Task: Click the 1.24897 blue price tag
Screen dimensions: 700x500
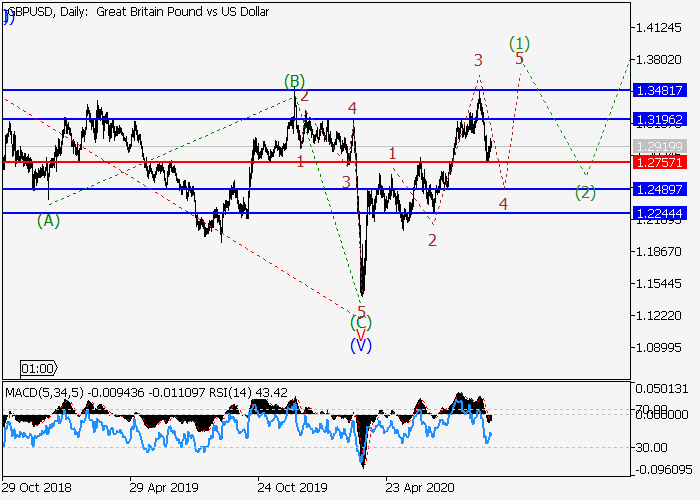Action: pos(659,189)
